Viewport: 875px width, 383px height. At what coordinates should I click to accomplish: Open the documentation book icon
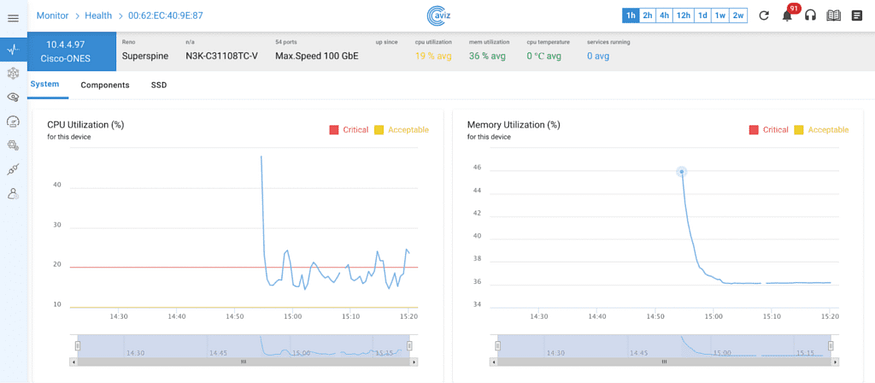(834, 16)
